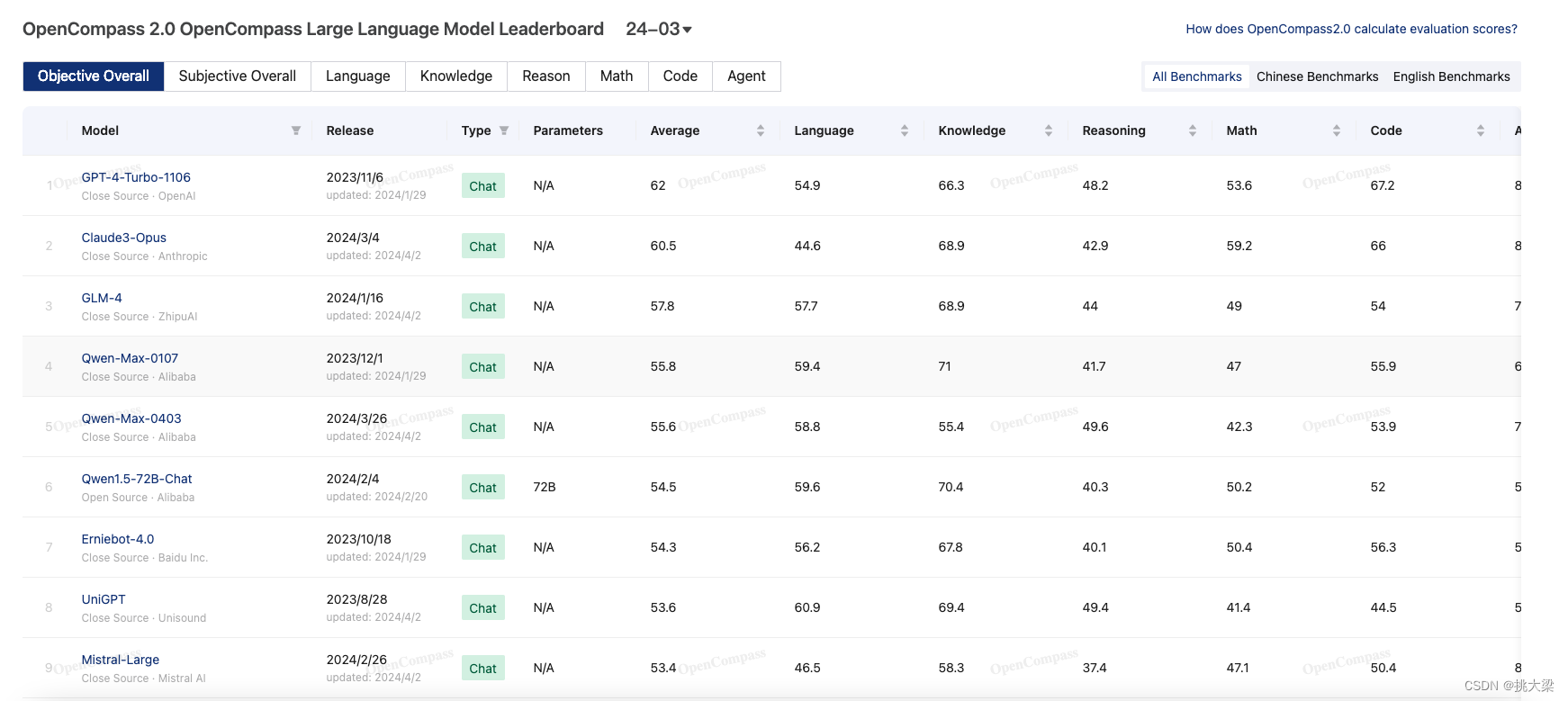This screenshot has height=701, width=1568.
Task: Open the GLM-4 model link
Action: 102,298
